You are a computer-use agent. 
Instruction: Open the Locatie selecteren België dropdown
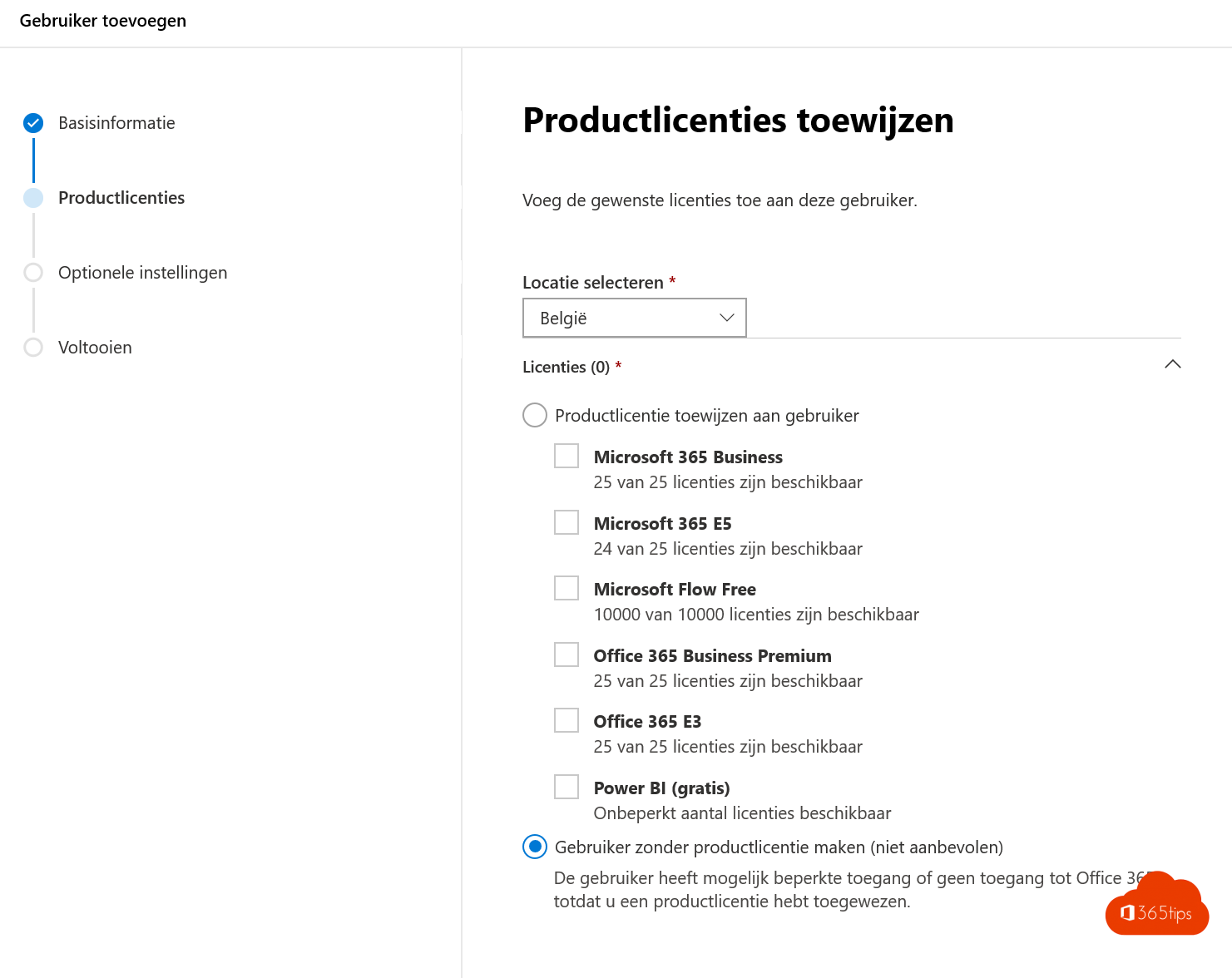[634, 318]
